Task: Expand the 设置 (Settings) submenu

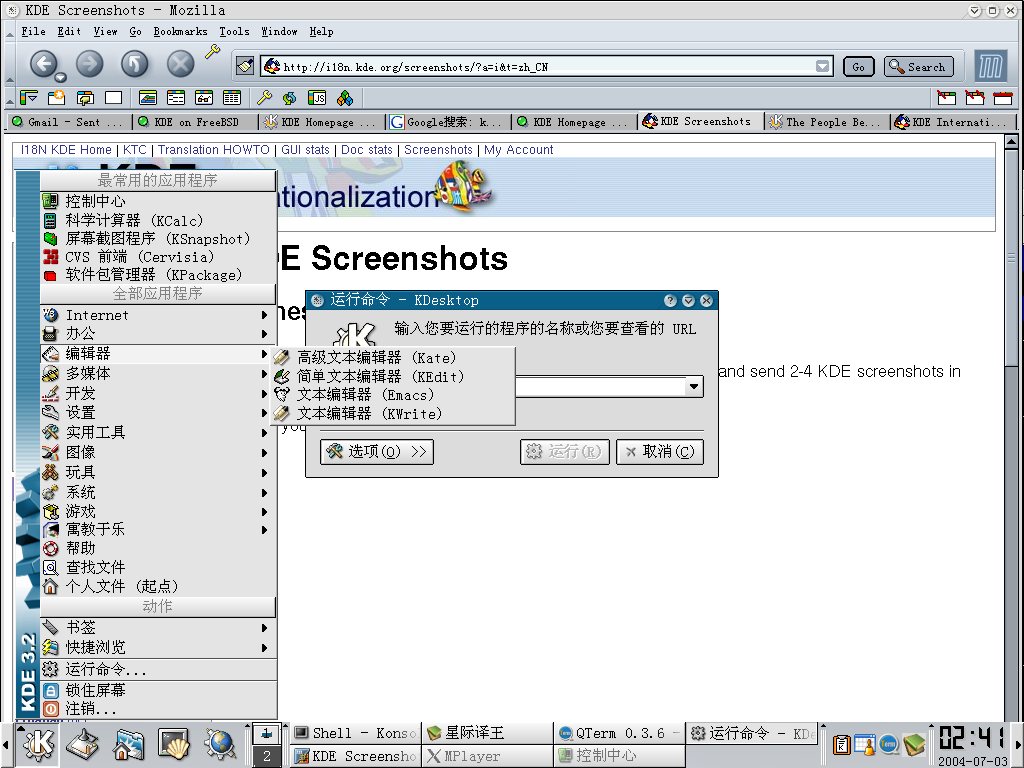Action: click(158, 413)
